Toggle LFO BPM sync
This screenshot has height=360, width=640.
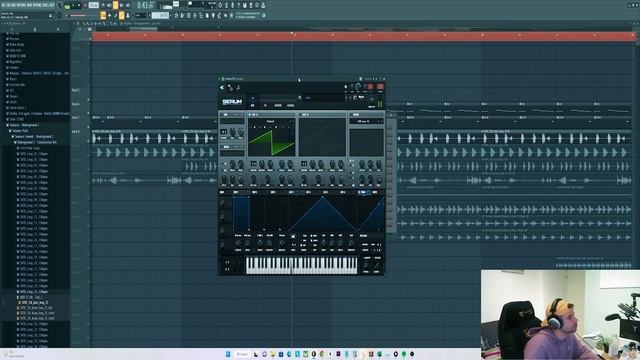[313, 236]
